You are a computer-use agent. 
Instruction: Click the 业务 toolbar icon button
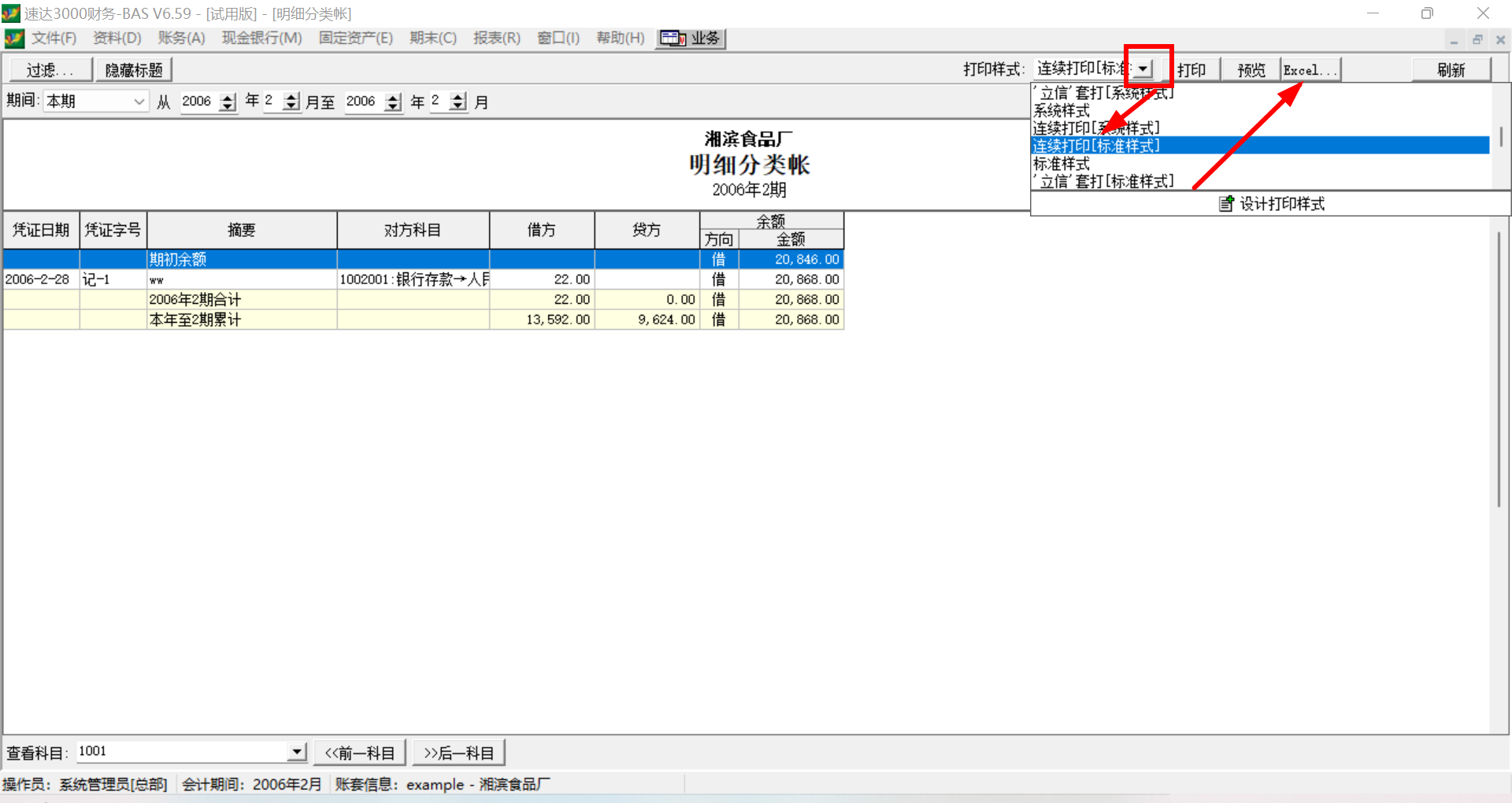coord(691,39)
